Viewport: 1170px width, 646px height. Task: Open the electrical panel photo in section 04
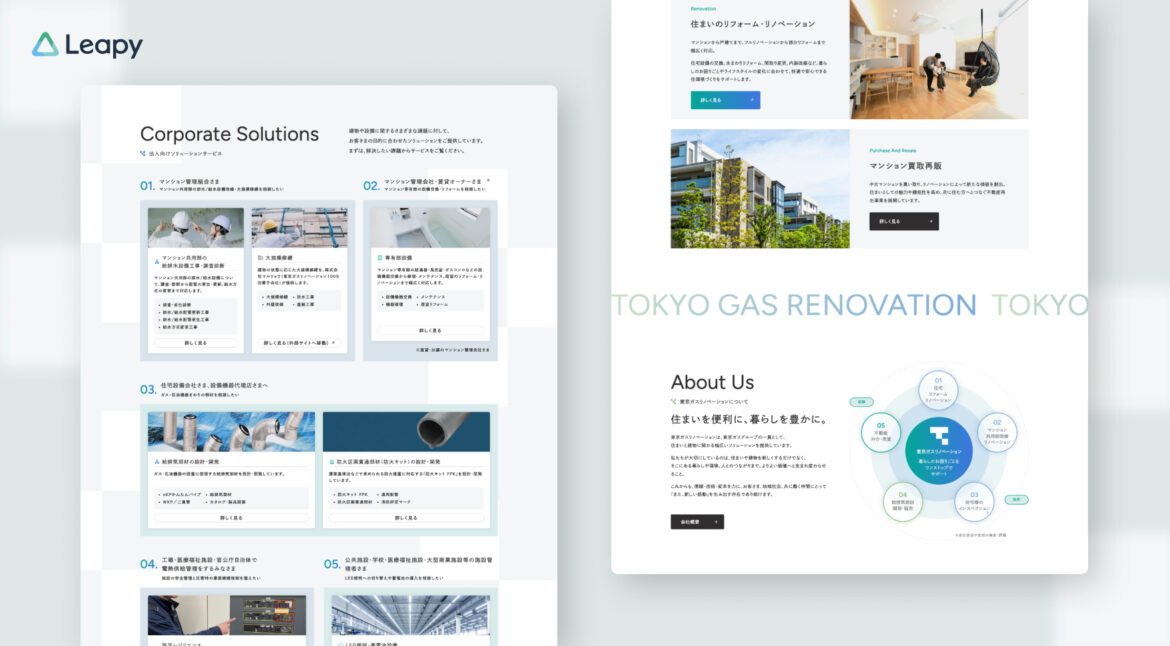point(227,615)
